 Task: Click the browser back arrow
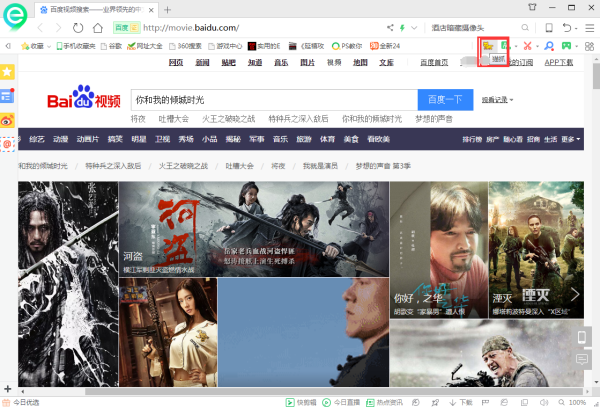[x=40, y=28]
